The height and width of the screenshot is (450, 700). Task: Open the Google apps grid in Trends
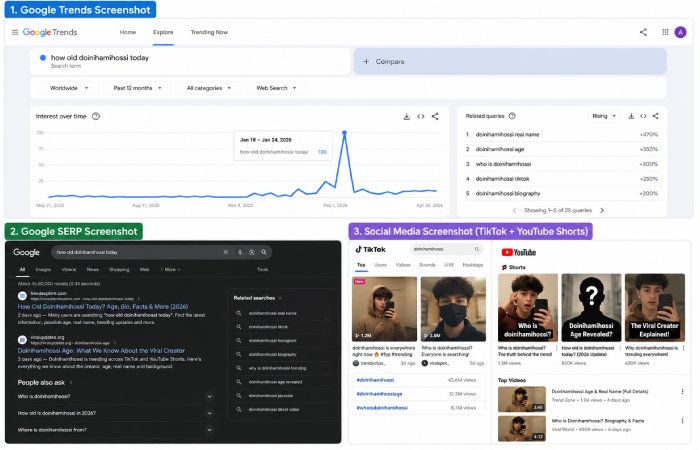click(x=665, y=32)
